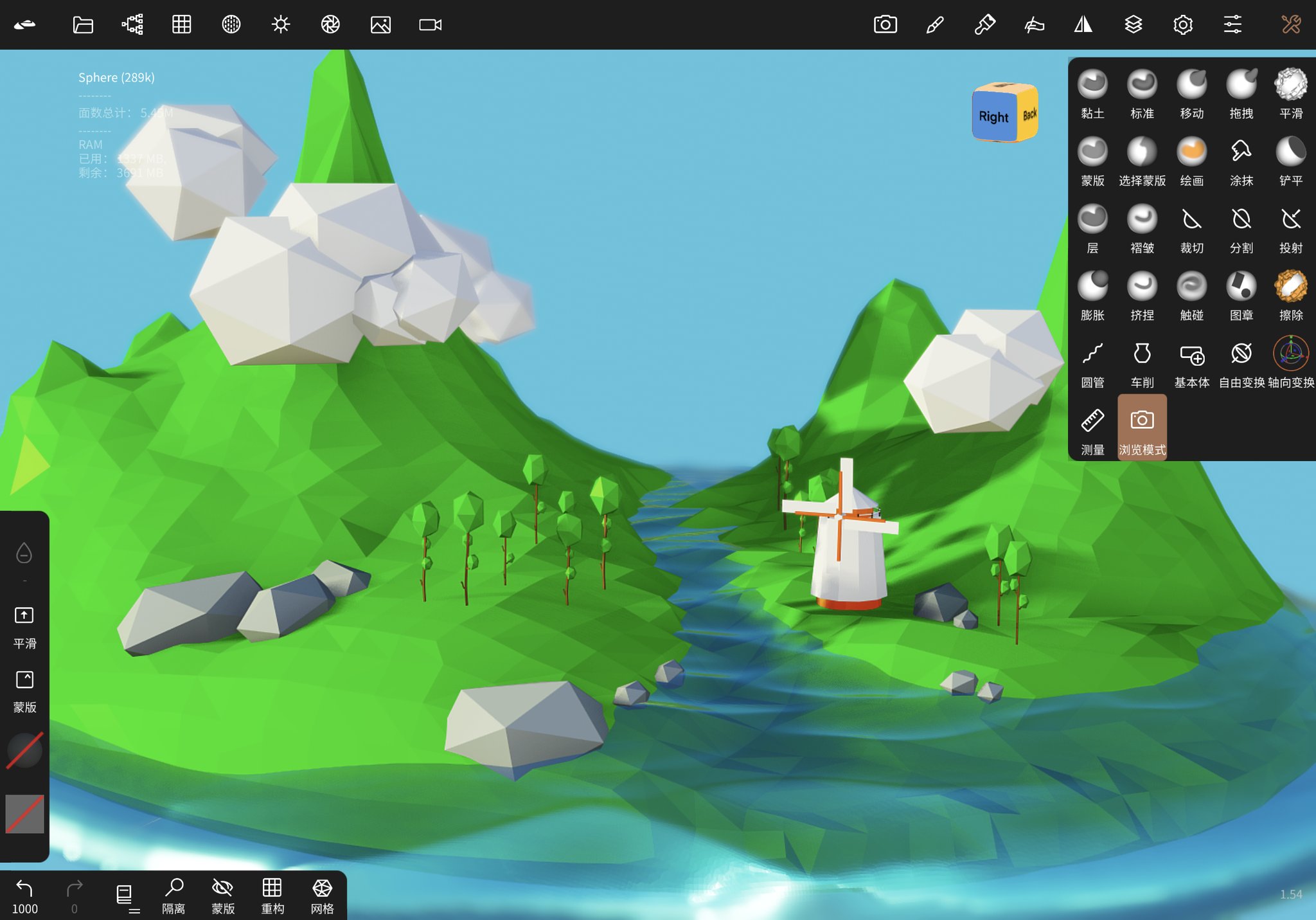1316x920 pixels.
Task: Open the interface sliders menu
Action: coord(1232,25)
